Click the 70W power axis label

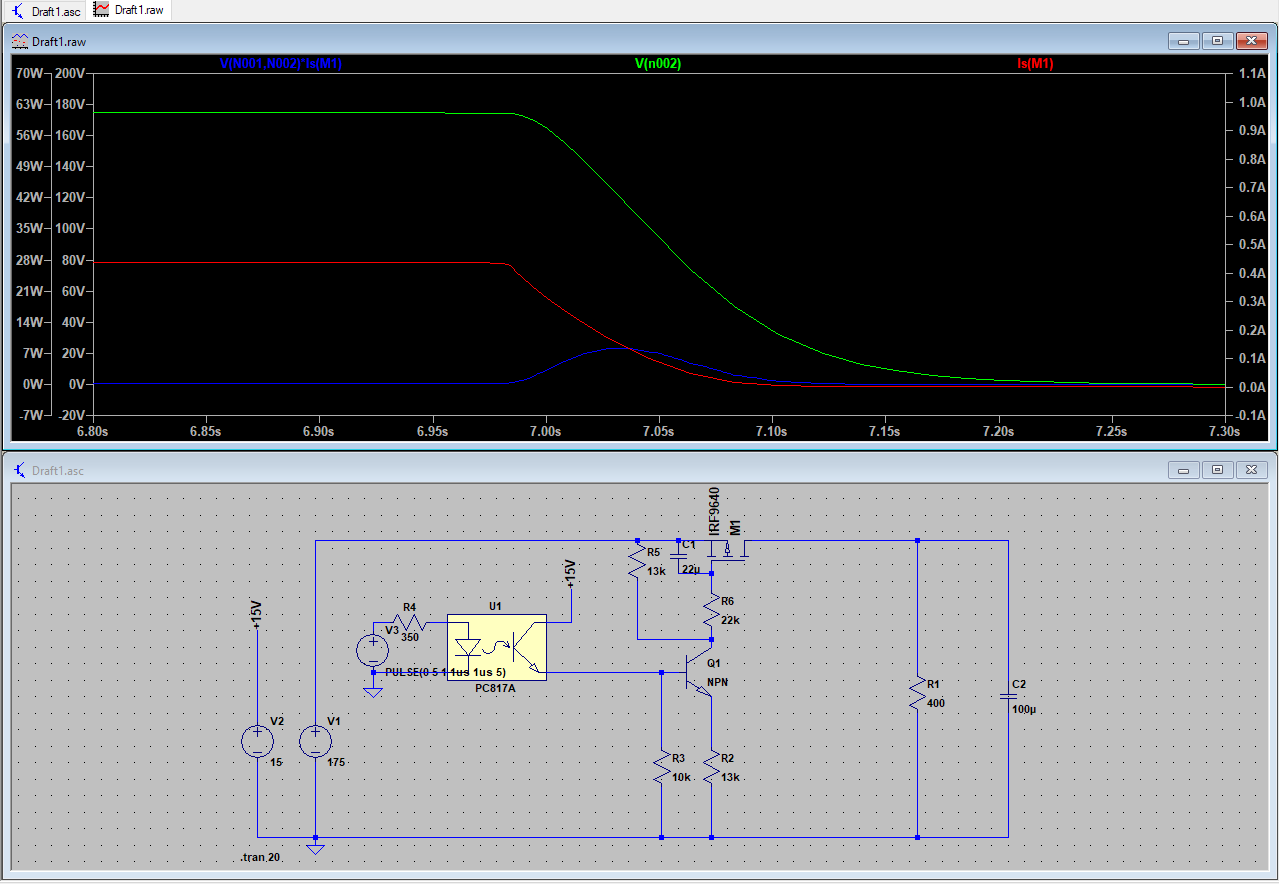(30, 73)
